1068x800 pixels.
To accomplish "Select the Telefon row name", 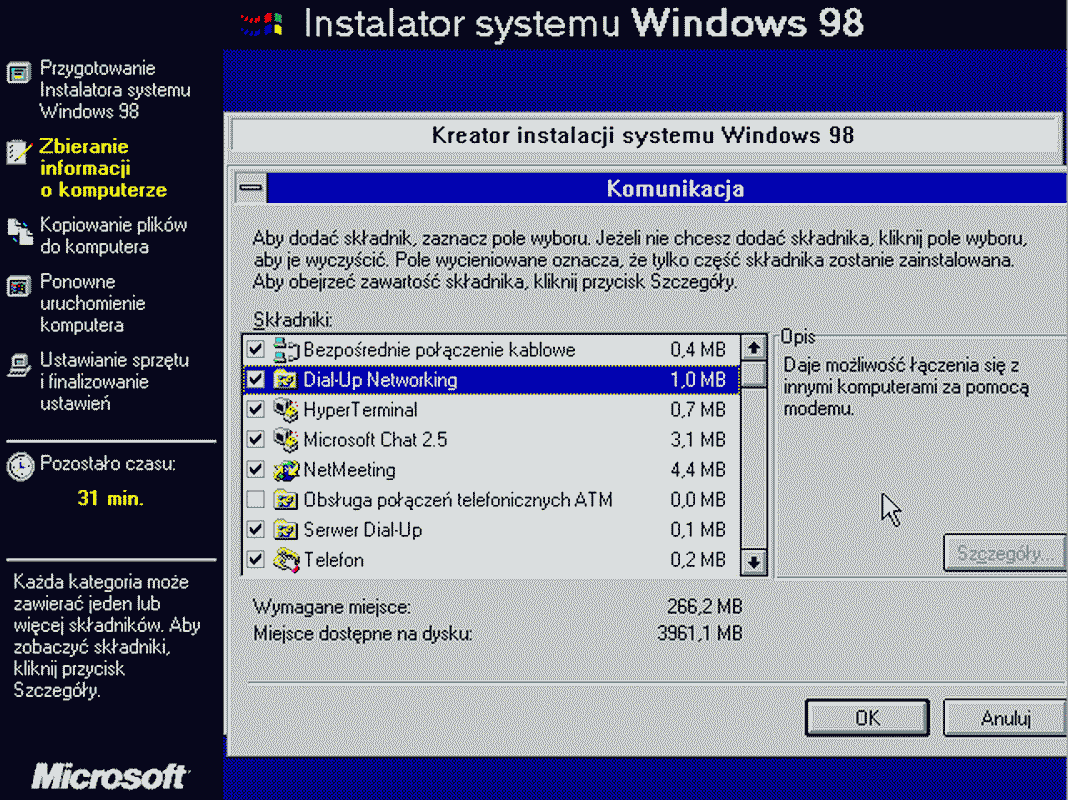I will click(334, 560).
